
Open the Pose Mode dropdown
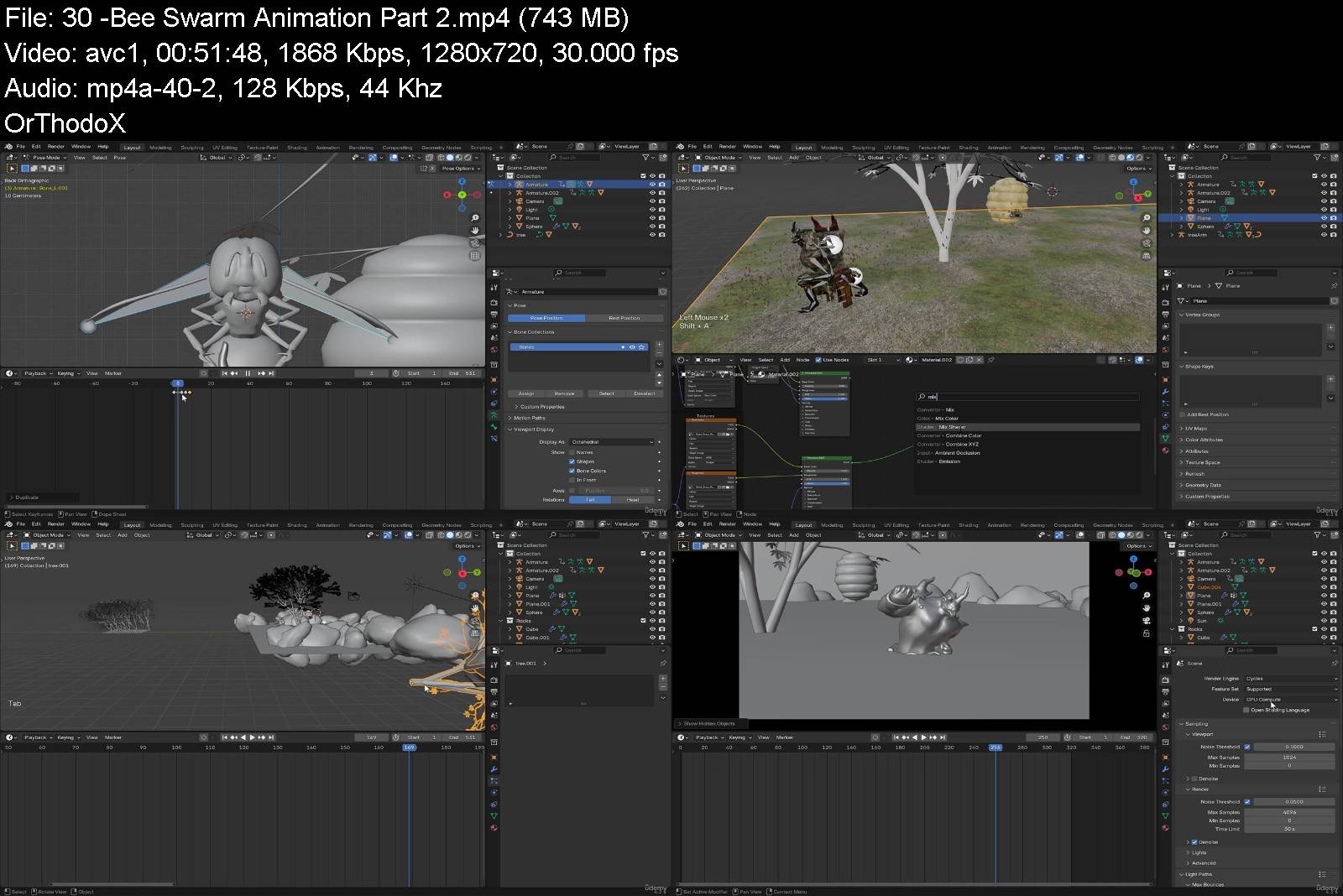click(44, 157)
